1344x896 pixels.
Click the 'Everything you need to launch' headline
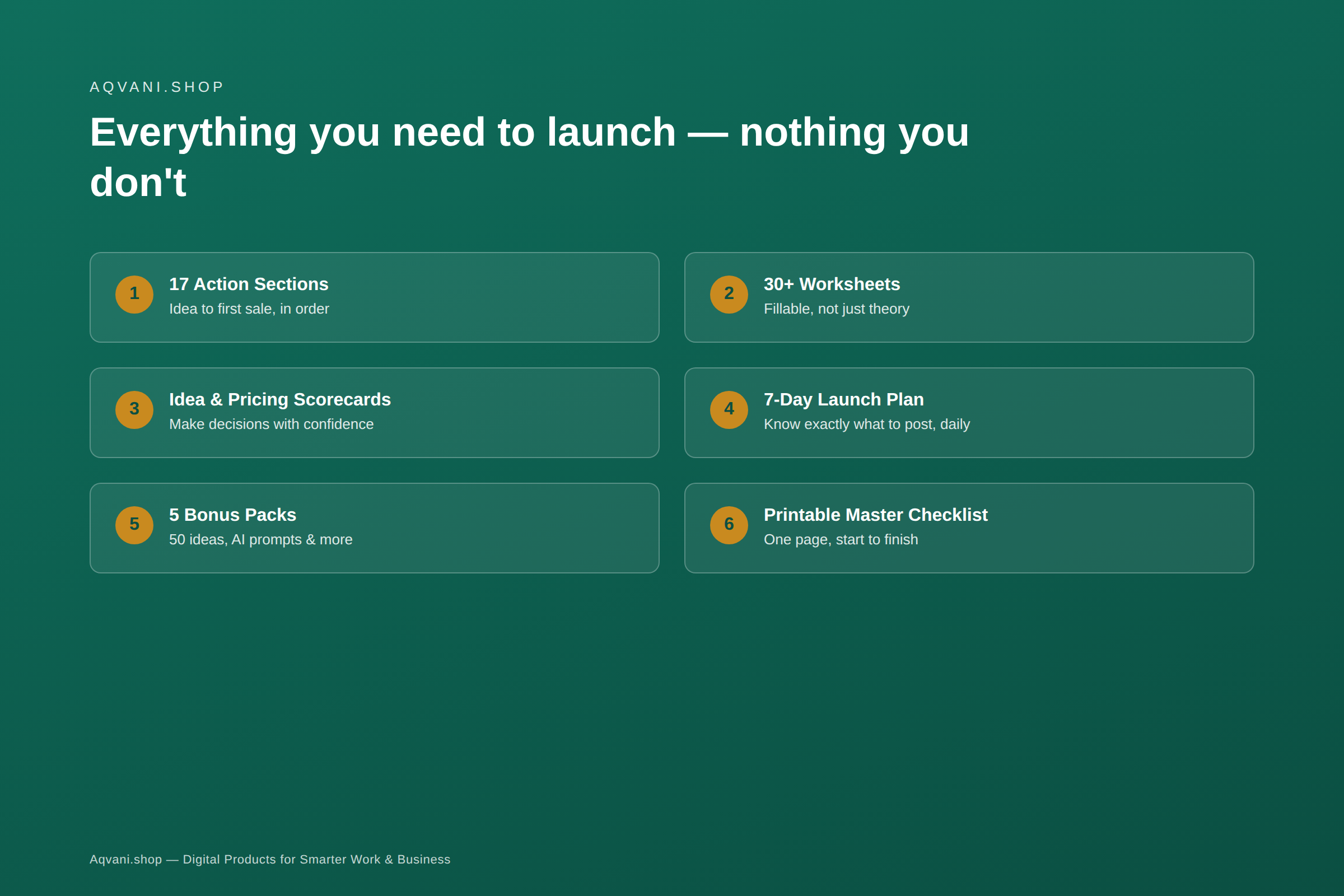click(x=530, y=157)
